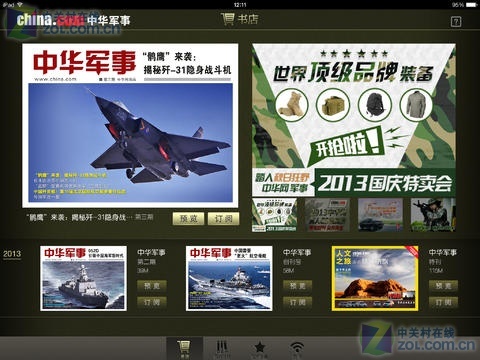The image size is (480, 360).
Task: Select the camouflage gear banner thumbnail
Action: pos(274,215)
